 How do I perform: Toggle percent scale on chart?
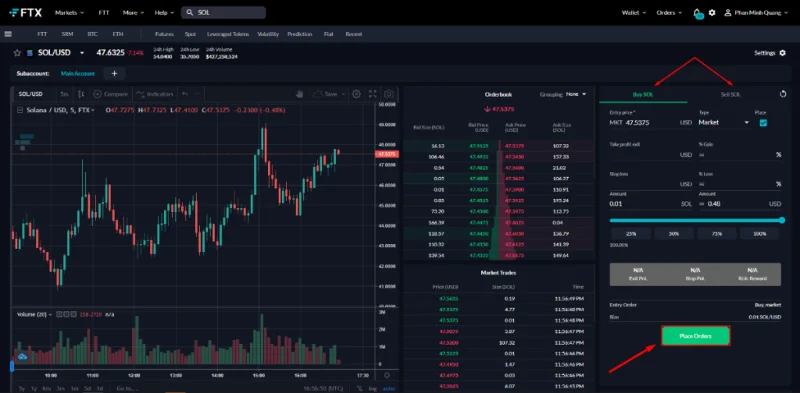point(360,388)
